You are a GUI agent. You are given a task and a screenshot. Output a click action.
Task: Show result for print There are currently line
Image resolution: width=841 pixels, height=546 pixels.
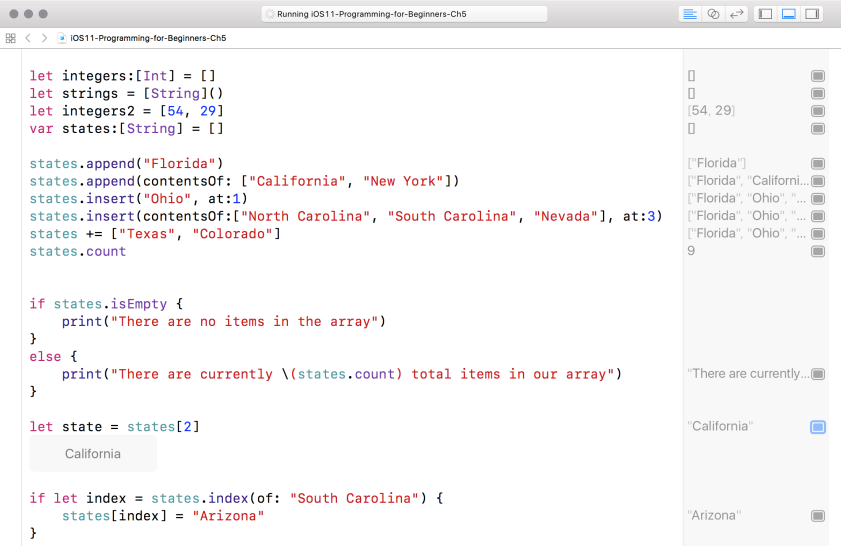(x=818, y=374)
